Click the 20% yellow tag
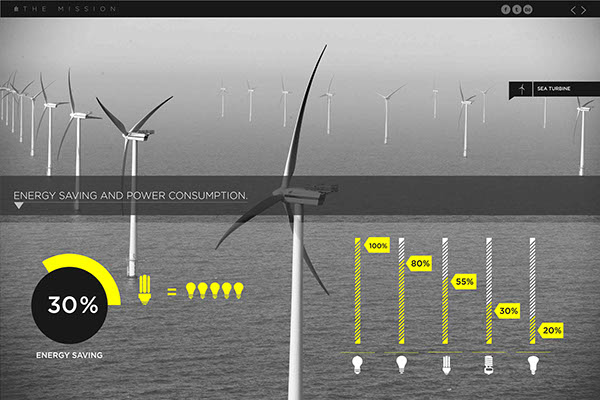This screenshot has height=400, width=600. click(551, 330)
